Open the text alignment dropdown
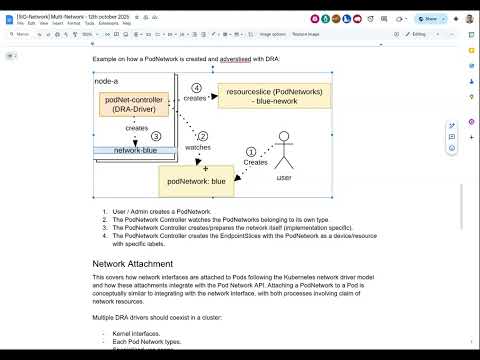 click(138, 34)
